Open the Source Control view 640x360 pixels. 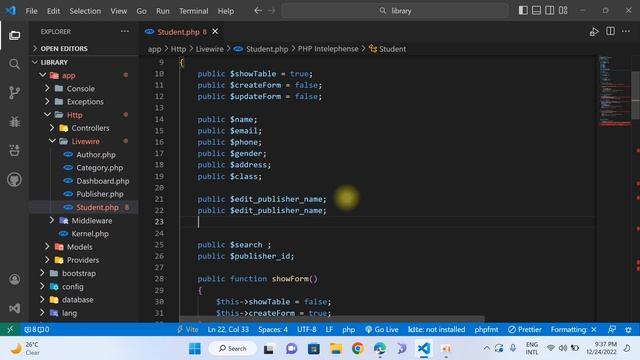tap(14, 93)
